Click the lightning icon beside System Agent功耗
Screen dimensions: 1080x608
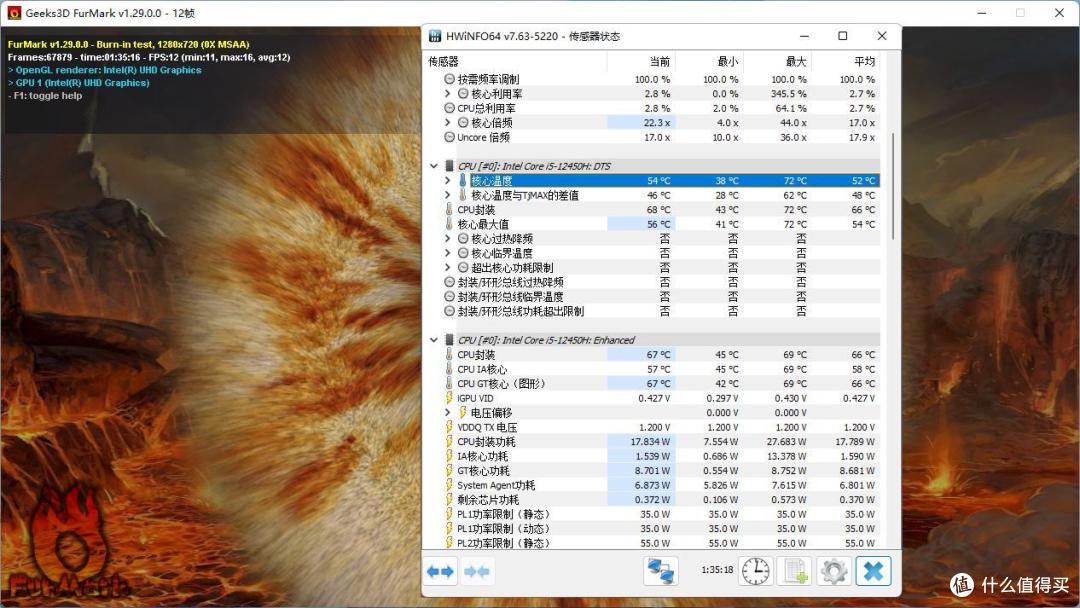coord(449,485)
